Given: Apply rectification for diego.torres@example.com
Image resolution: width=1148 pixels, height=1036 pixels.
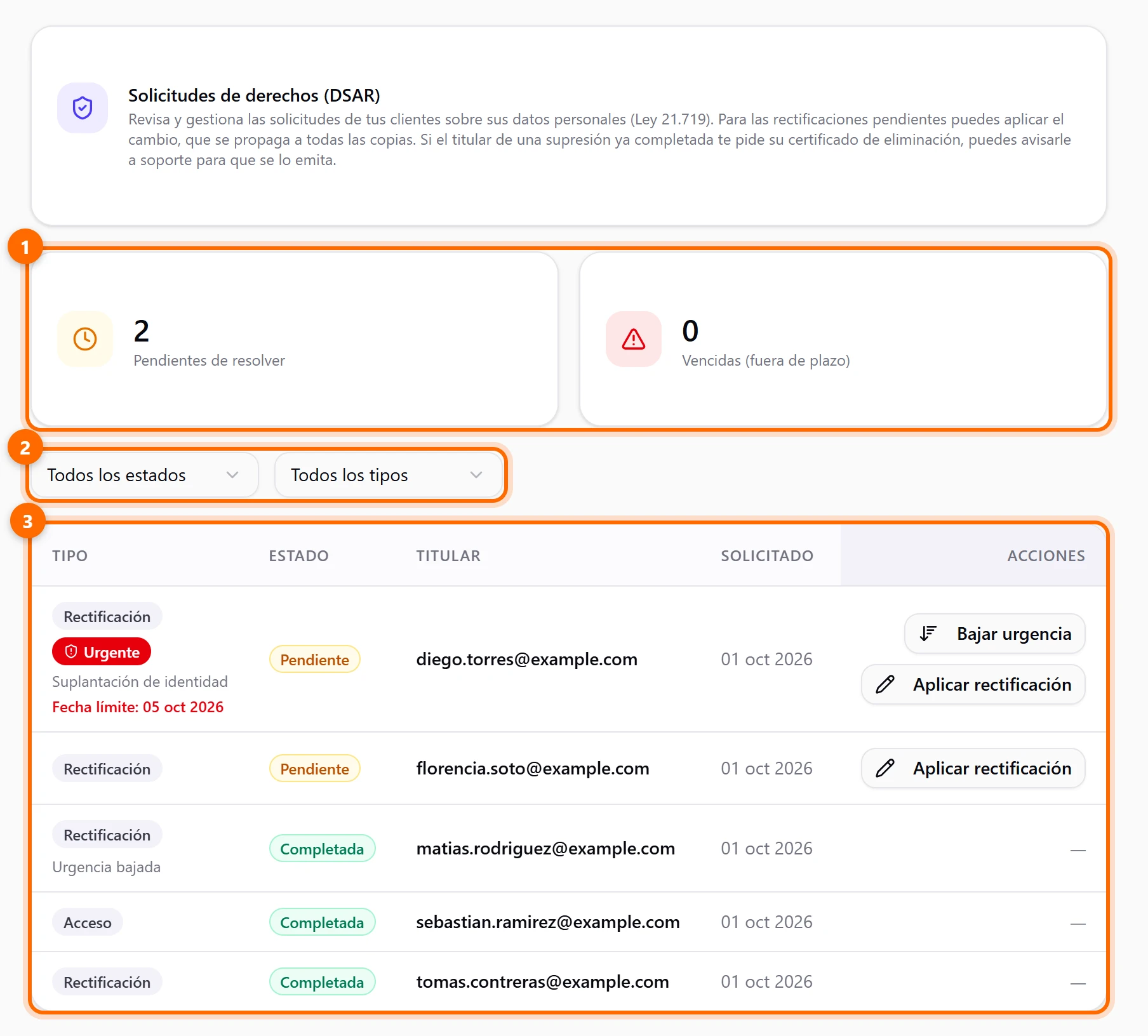Looking at the screenshot, I should (x=973, y=684).
